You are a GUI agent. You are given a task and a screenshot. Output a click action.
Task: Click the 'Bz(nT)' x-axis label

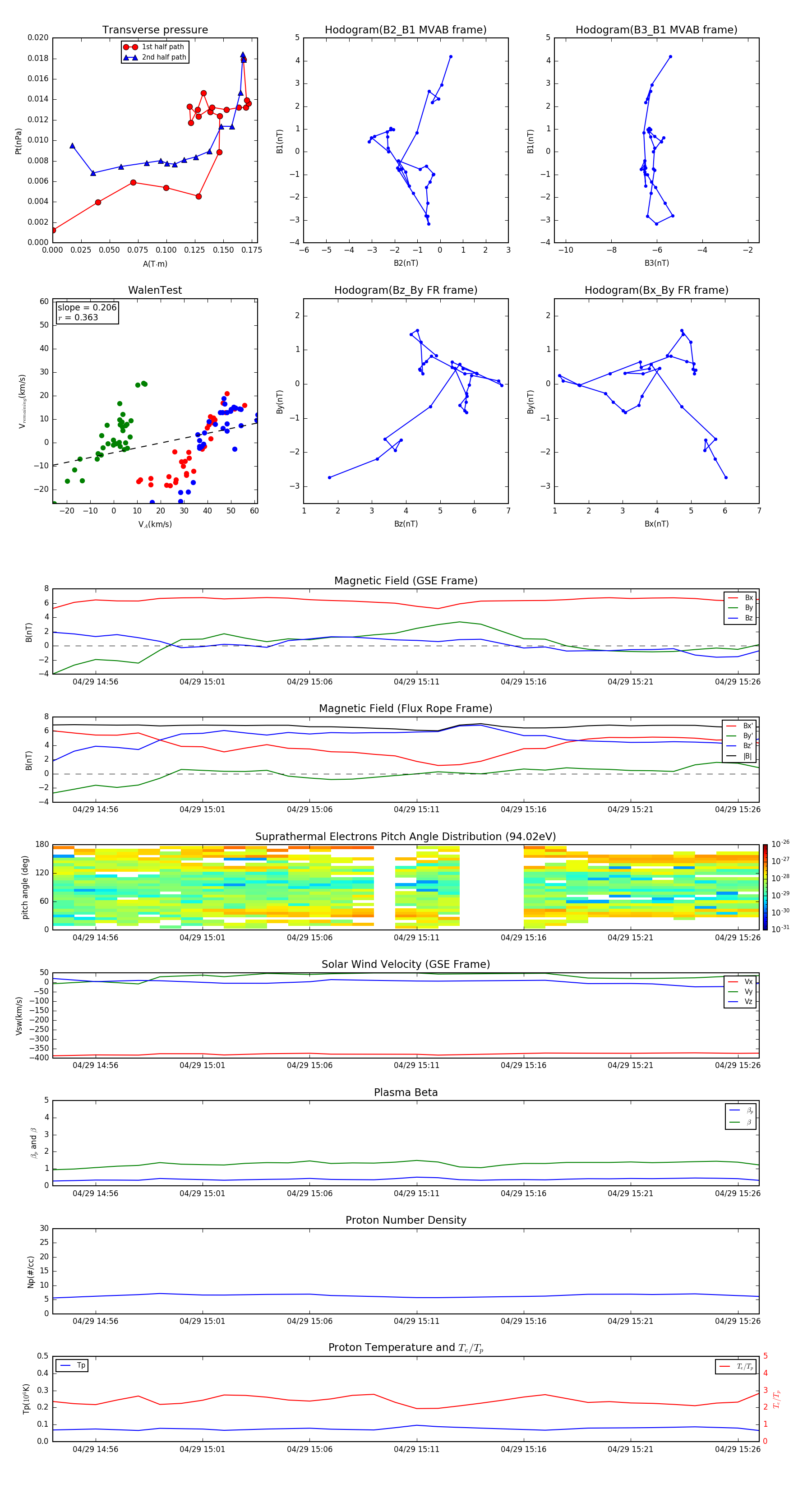(406, 524)
